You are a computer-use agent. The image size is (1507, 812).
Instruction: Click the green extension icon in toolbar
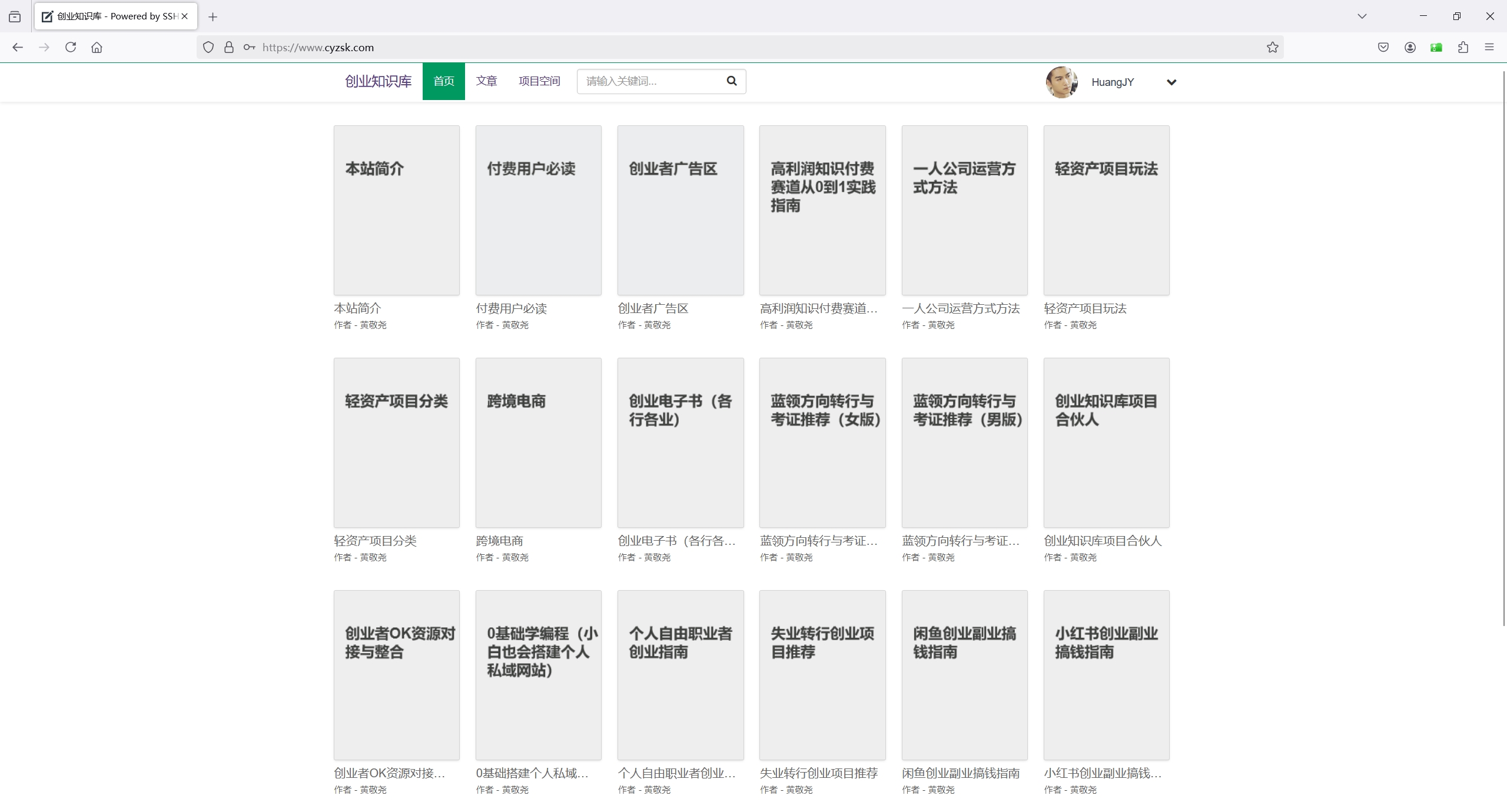point(1436,47)
